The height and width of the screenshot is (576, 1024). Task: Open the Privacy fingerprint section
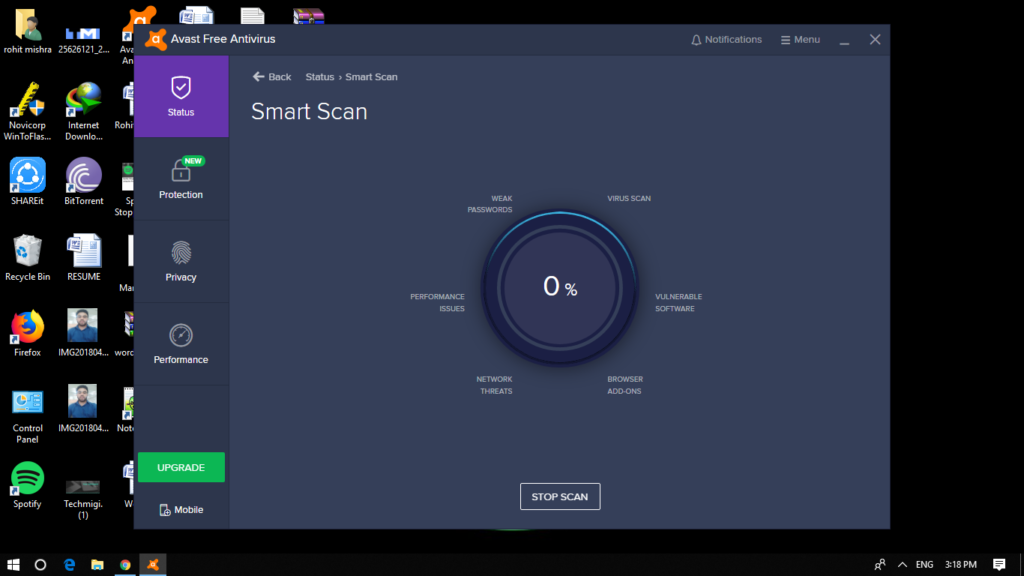click(x=181, y=261)
